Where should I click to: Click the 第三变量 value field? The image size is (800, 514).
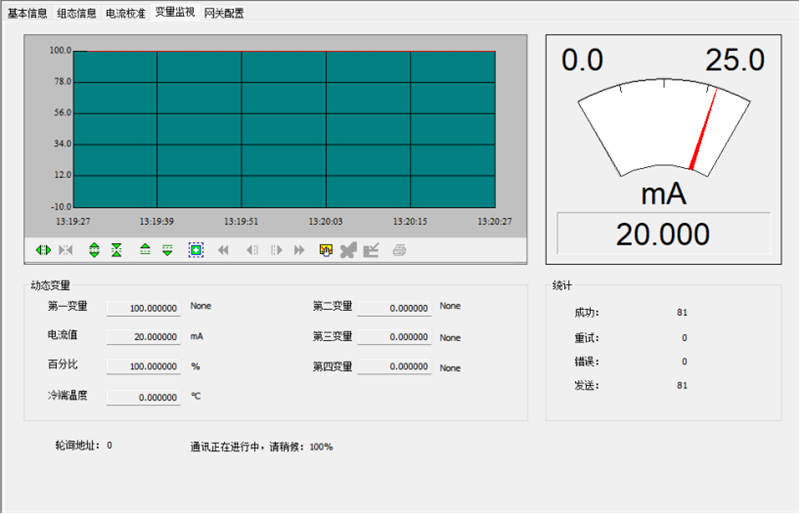[x=394, y=337]
